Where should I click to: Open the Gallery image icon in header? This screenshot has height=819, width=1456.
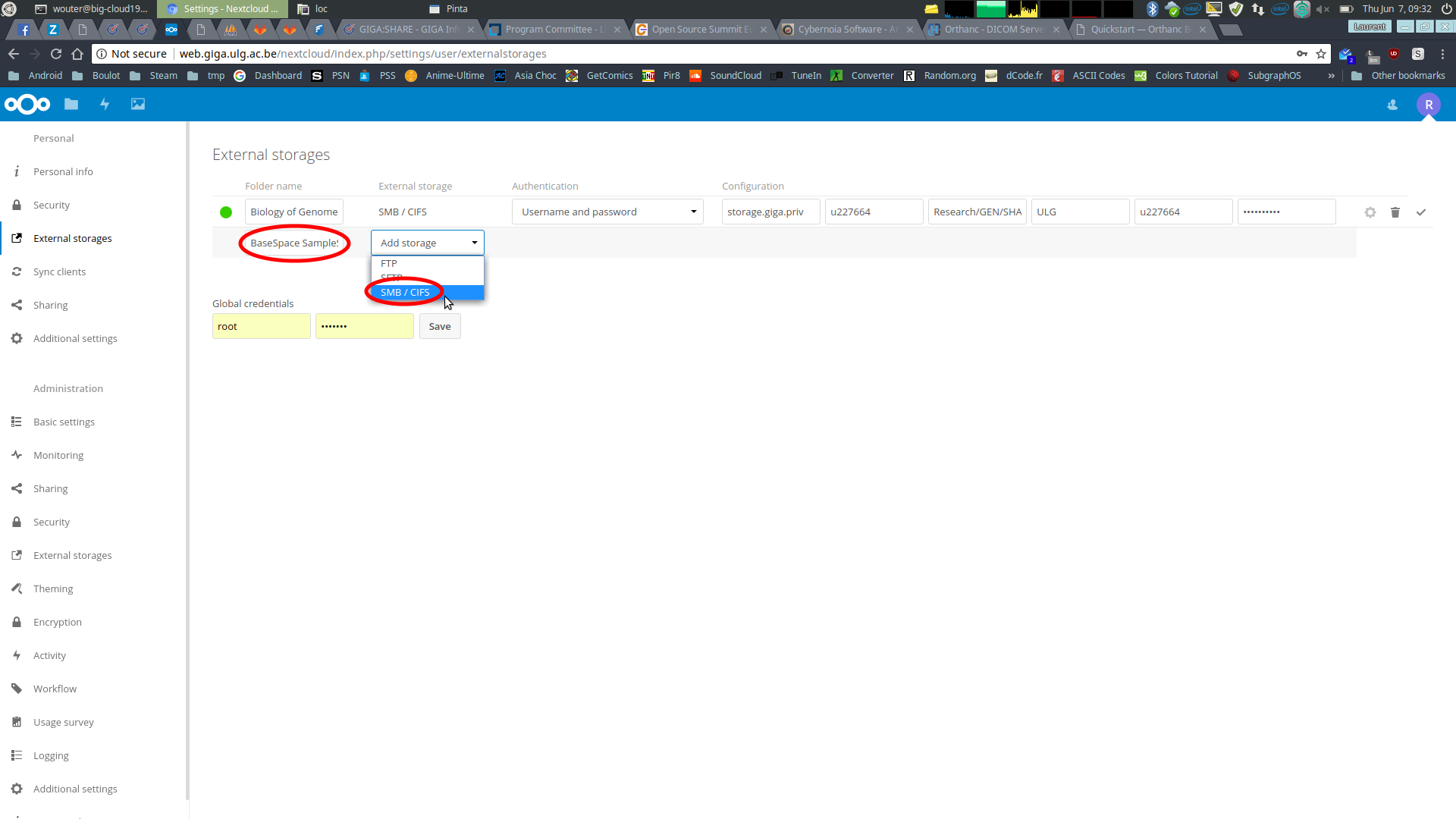pos(138,104)
